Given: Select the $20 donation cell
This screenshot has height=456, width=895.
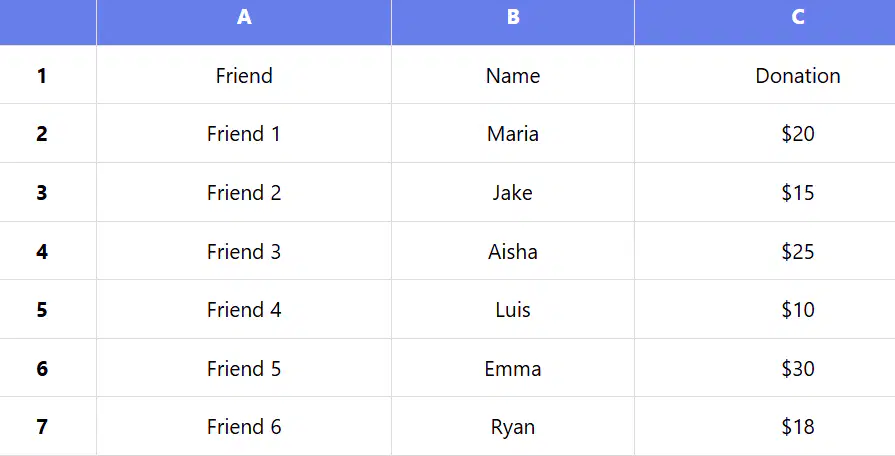Looking at the screenshot, I should 765,134.
